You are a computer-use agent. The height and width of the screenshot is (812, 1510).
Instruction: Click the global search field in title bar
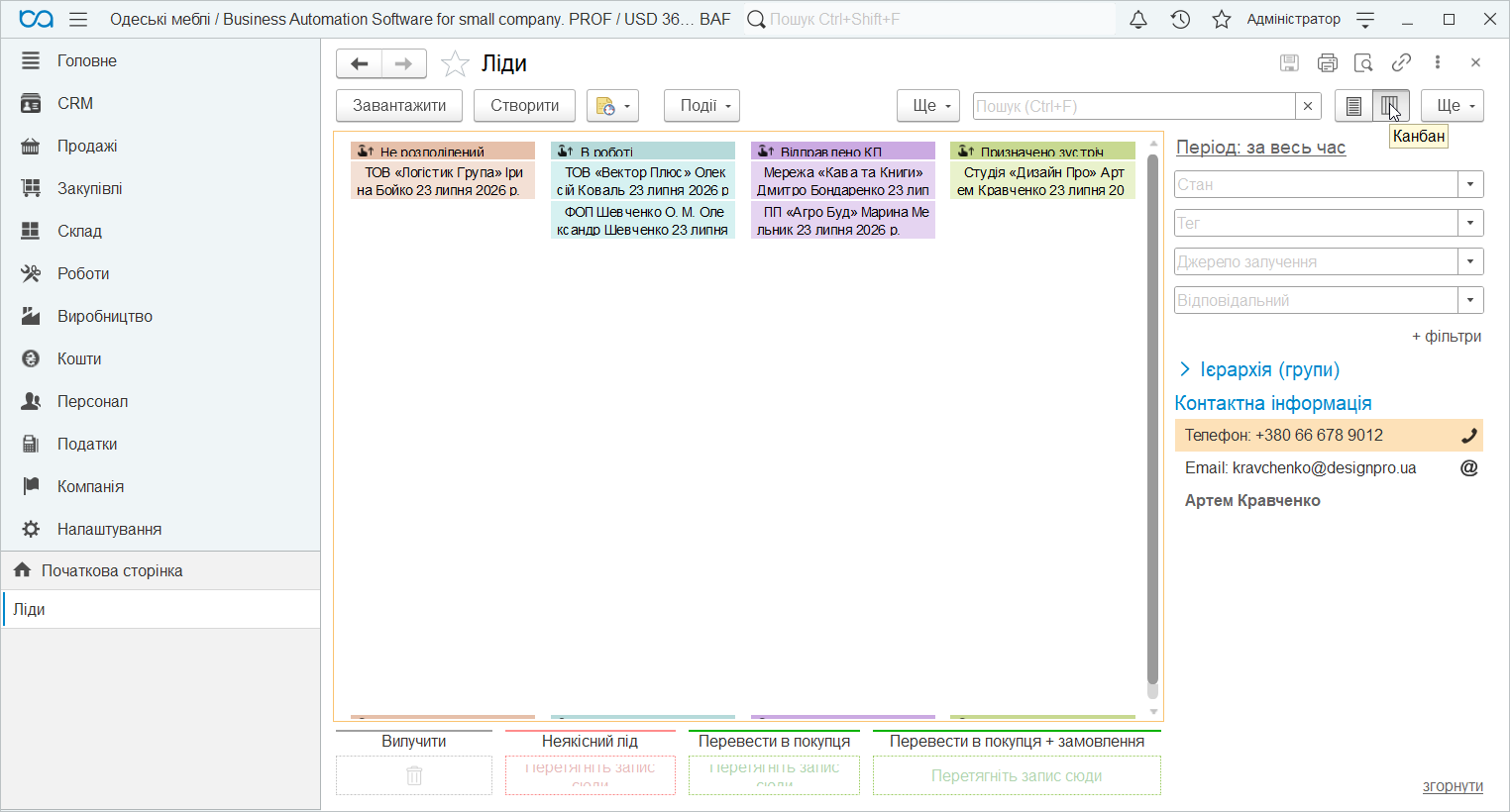pos(929,20)
